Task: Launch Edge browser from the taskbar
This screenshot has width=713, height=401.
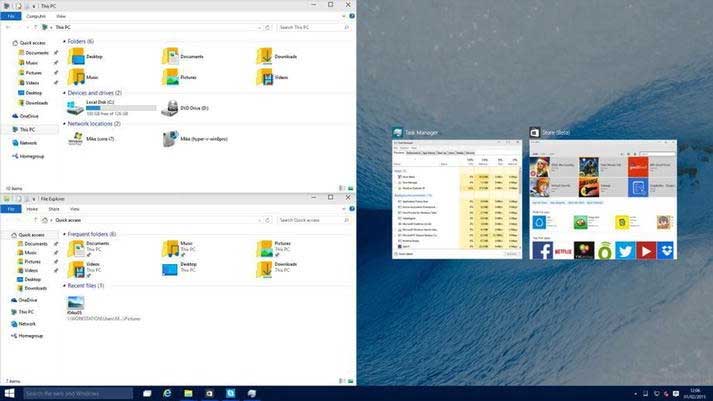Action: tap(167, 393)
